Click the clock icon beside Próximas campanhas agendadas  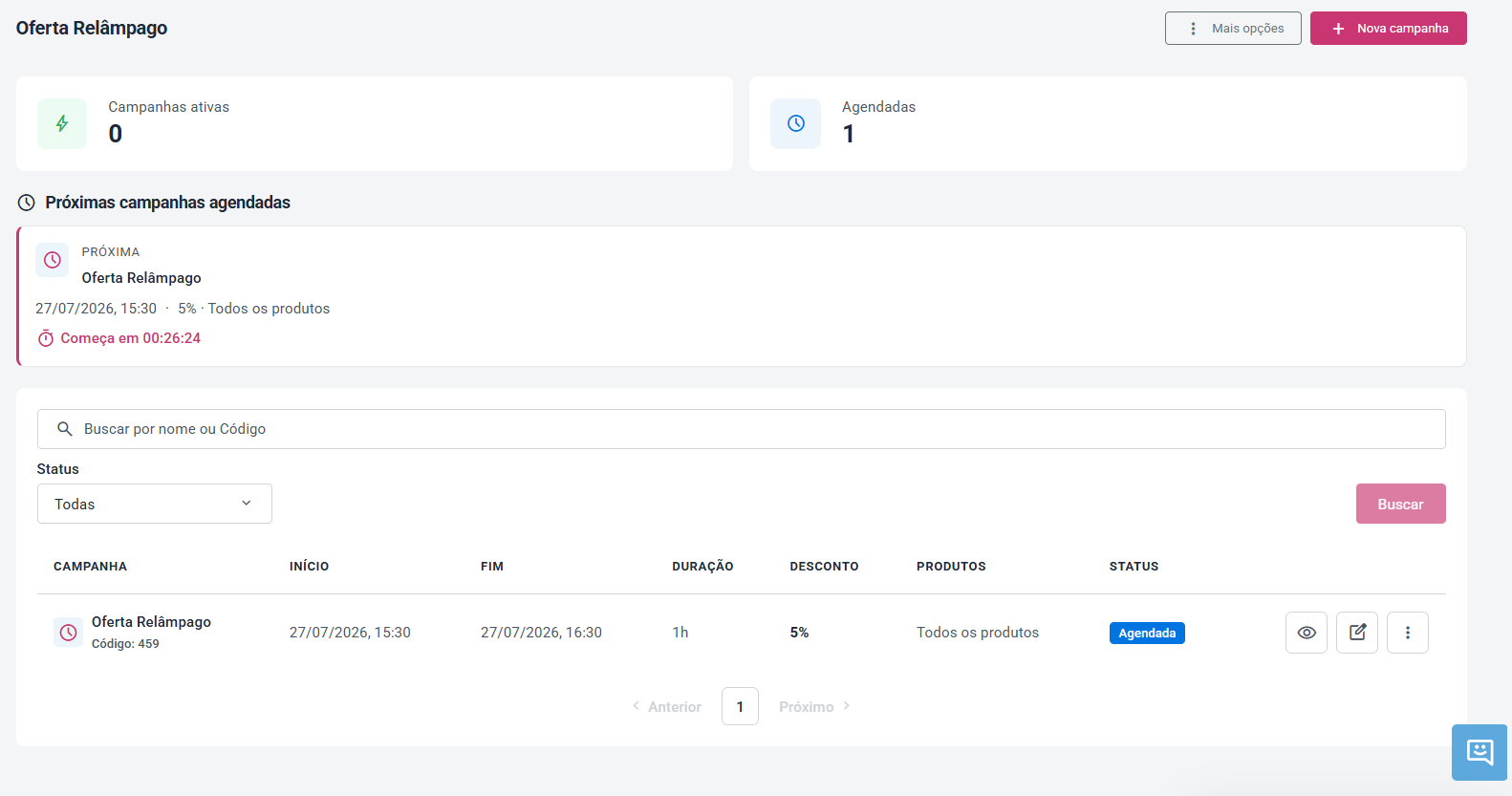(x=27, y=203)
